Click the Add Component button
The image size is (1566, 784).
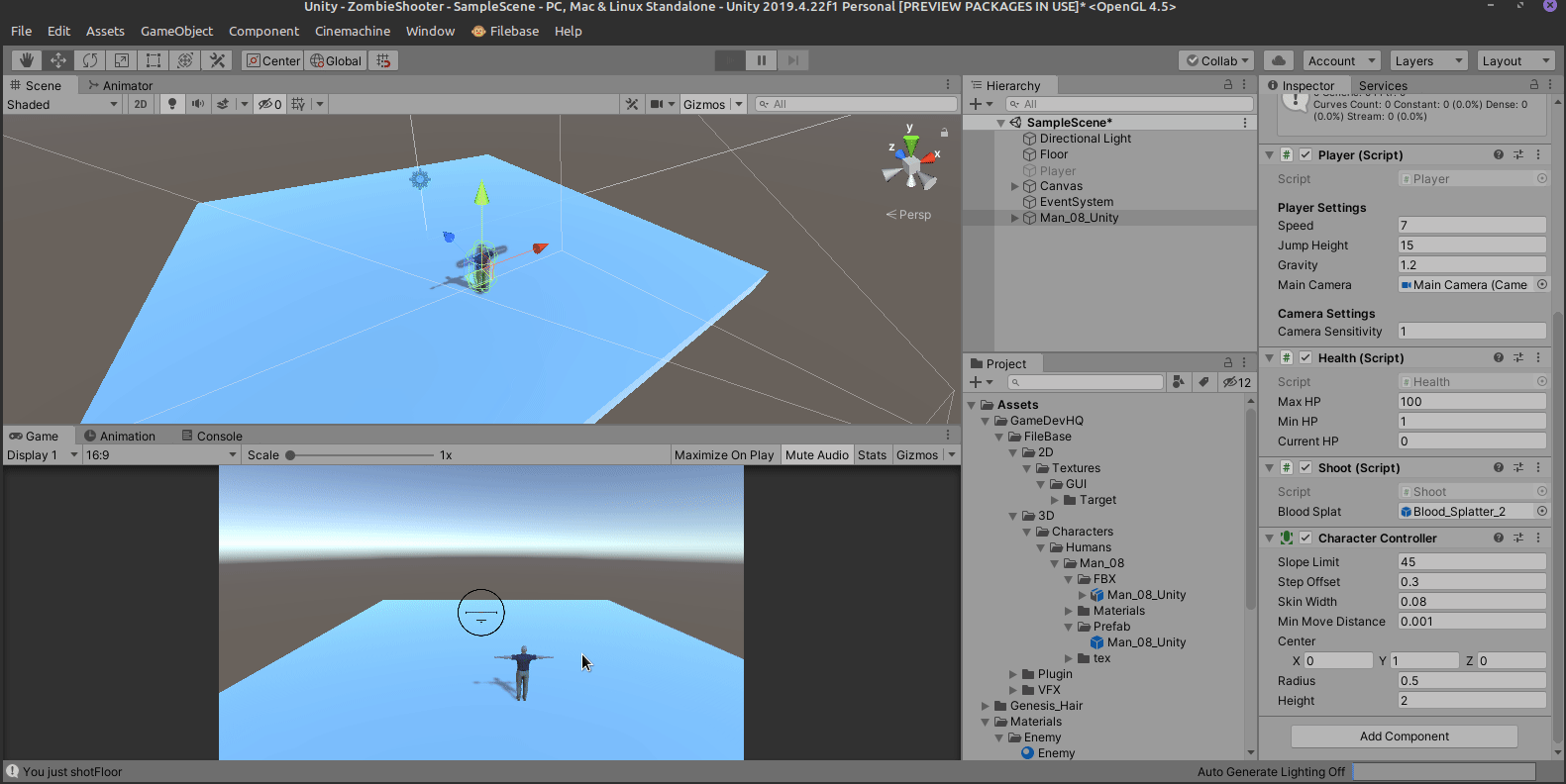[1404, 736]
